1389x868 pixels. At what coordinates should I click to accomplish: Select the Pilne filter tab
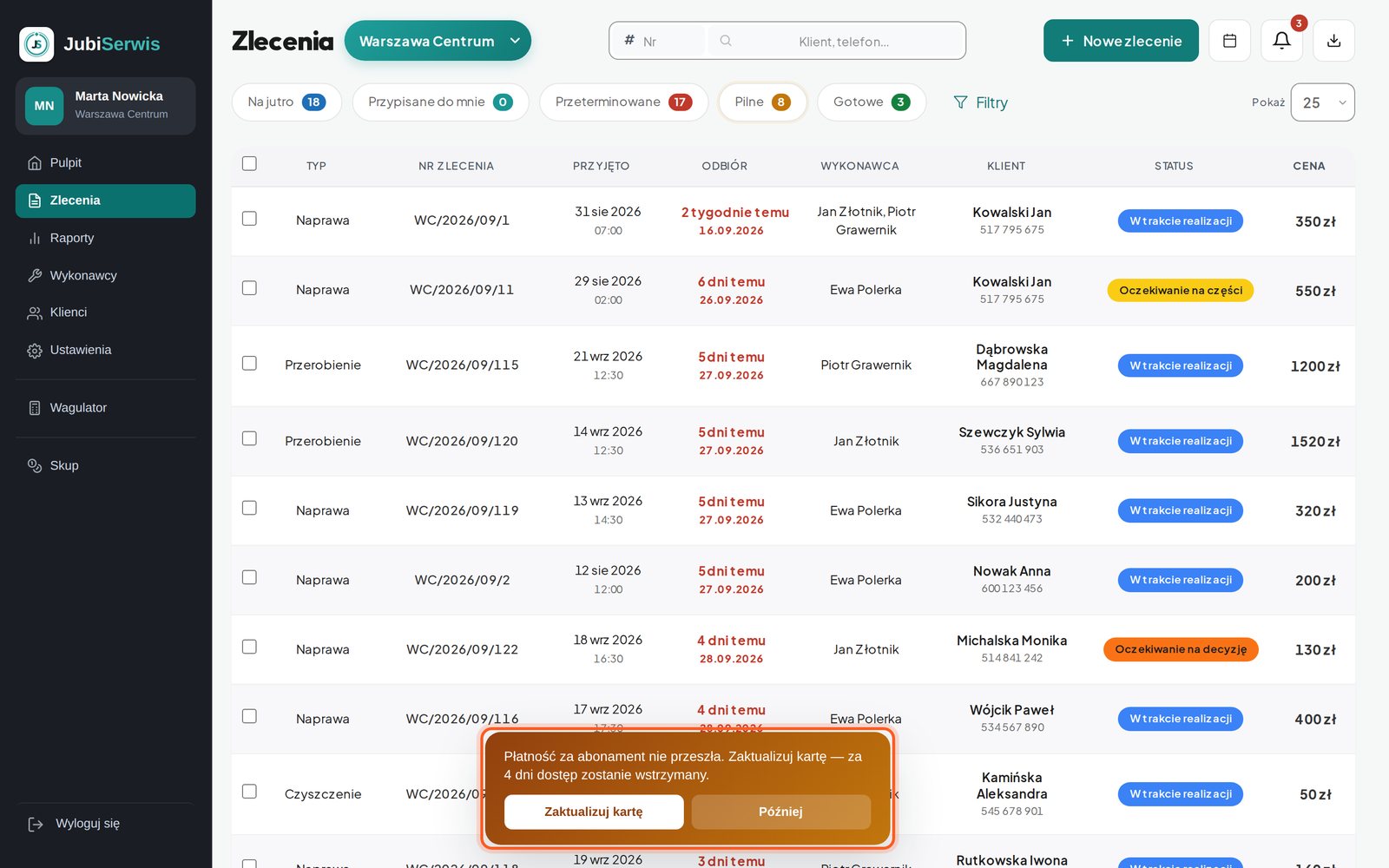762,102
